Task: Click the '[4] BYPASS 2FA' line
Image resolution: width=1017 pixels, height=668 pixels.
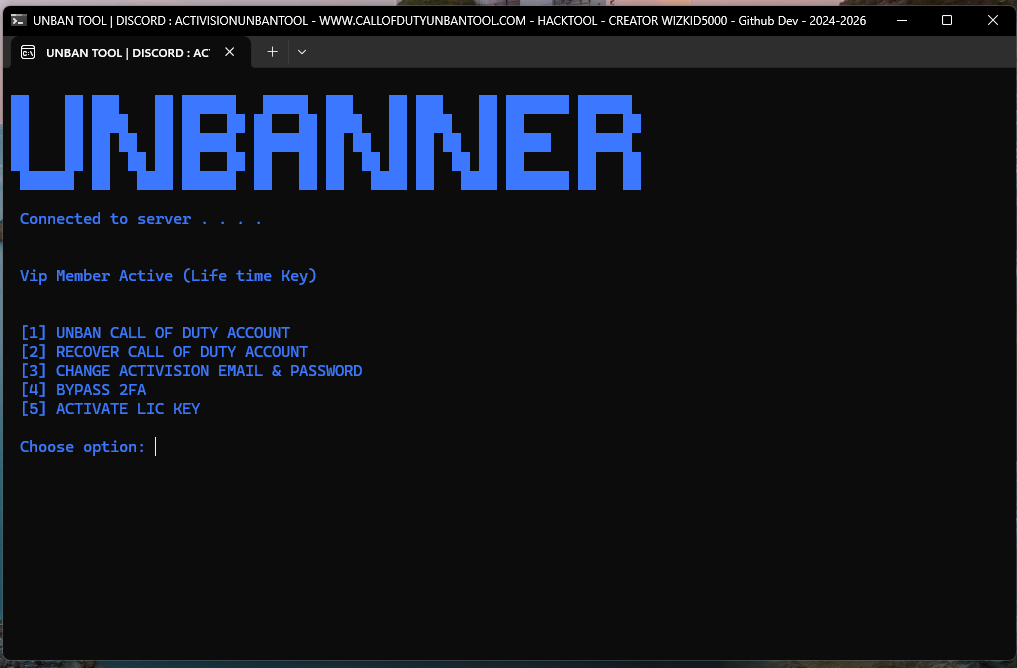Action: point(83,390)
